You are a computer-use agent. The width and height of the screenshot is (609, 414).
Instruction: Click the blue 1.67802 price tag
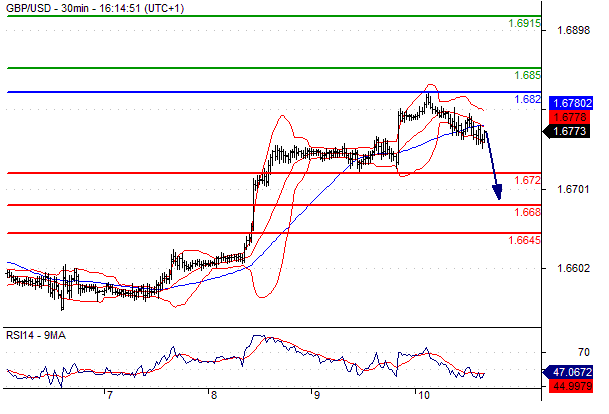coord(571,103)
